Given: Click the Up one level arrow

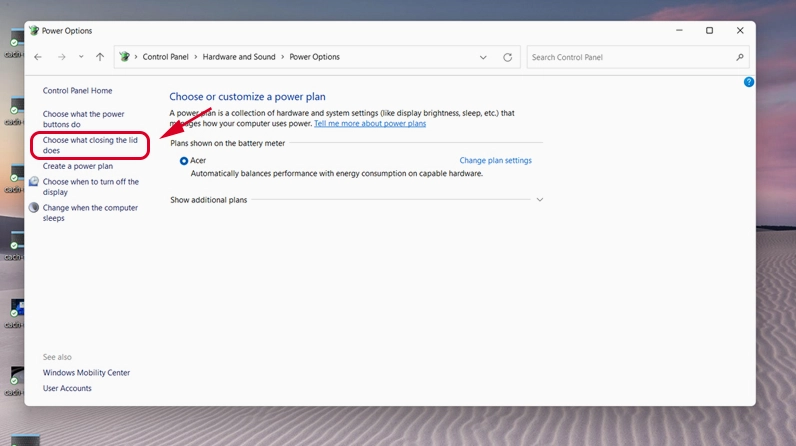Looking at the screenshot, I should tap(99, 57).
